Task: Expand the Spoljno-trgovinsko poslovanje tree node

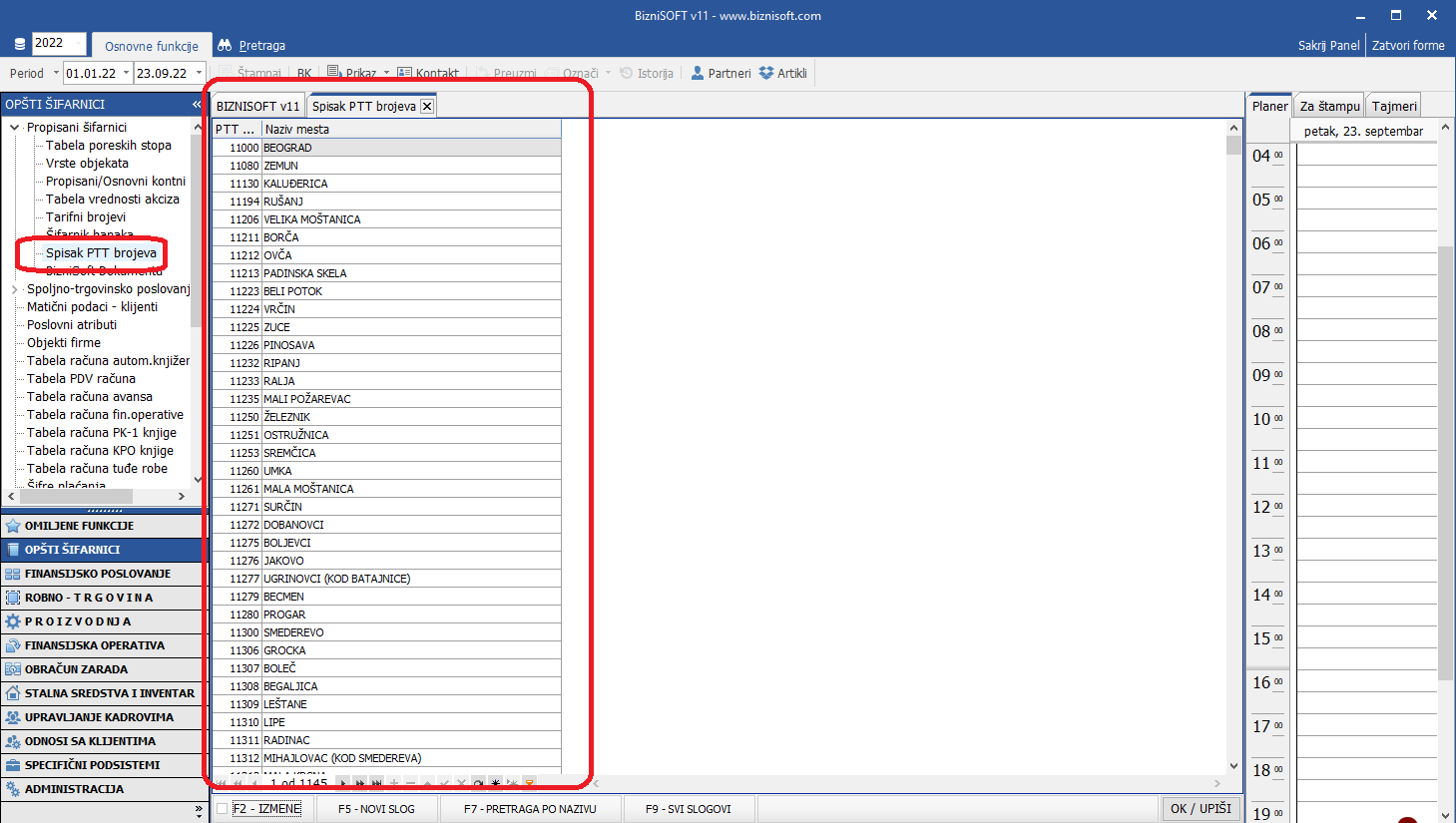Action: coord(14,289)
